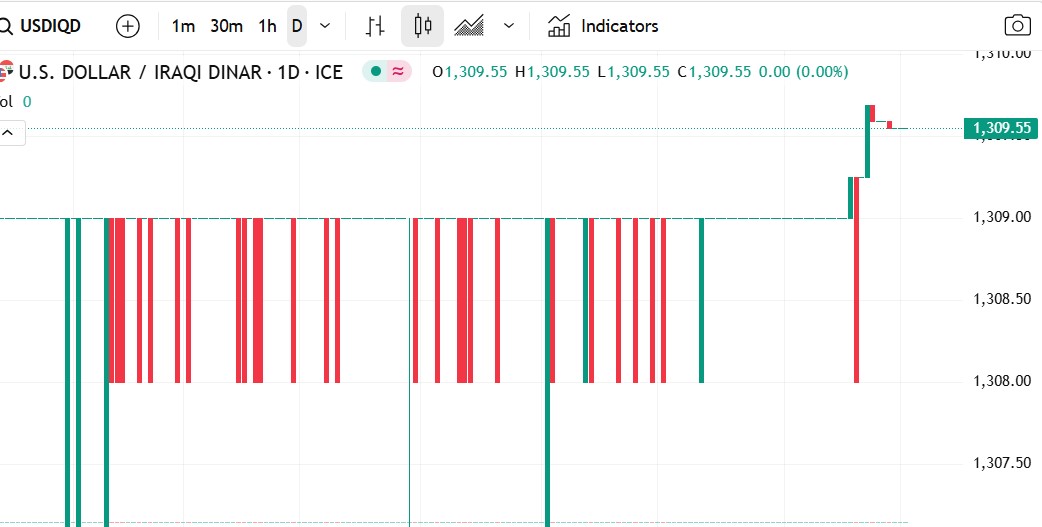This screenshot has height=527, width=1042.
Task: Take a chart snapshot with camera icon
Action: tap(1017, 26)
